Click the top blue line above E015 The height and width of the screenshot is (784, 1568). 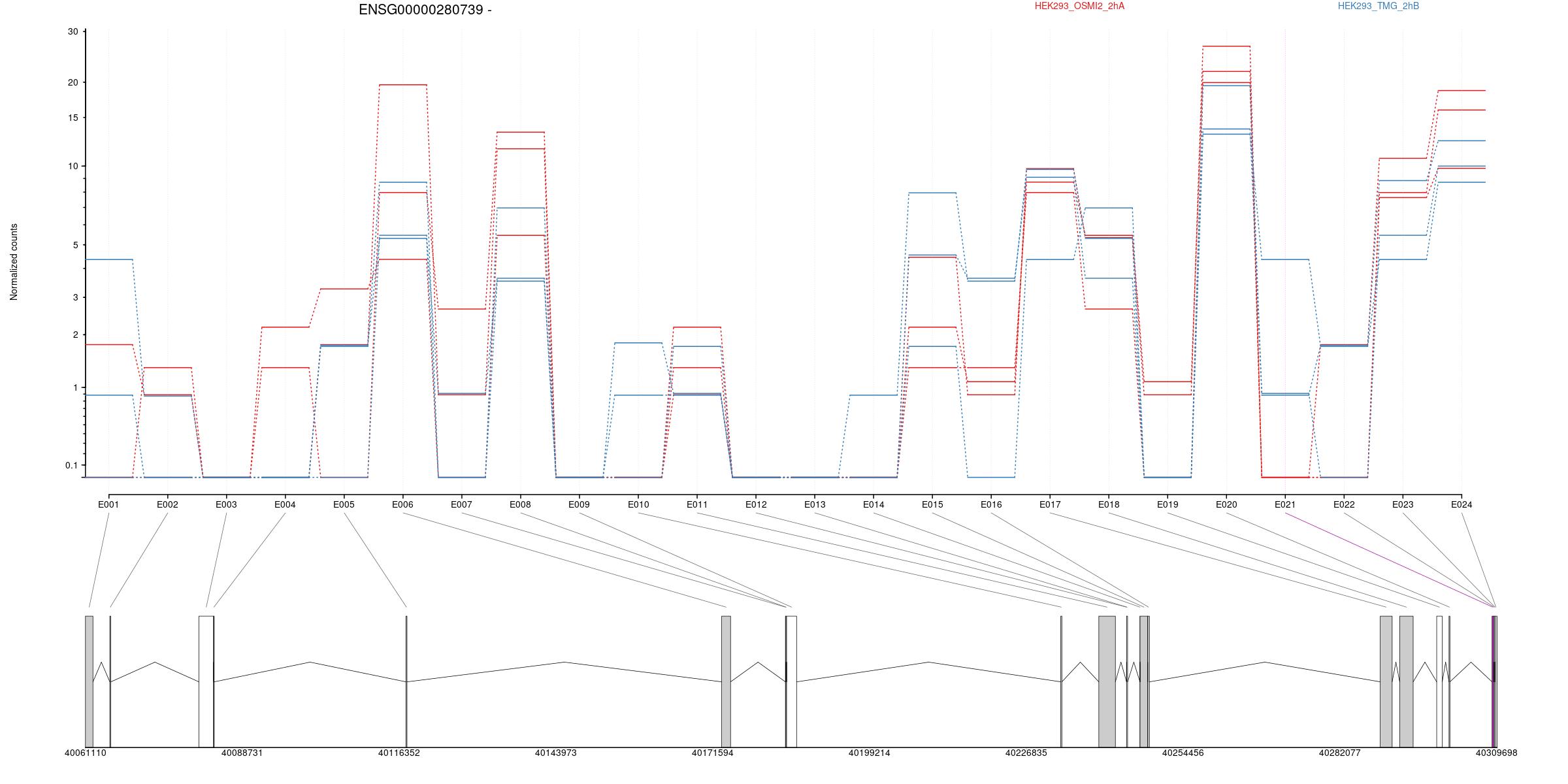pyautogui.click(x=932, y=193)
